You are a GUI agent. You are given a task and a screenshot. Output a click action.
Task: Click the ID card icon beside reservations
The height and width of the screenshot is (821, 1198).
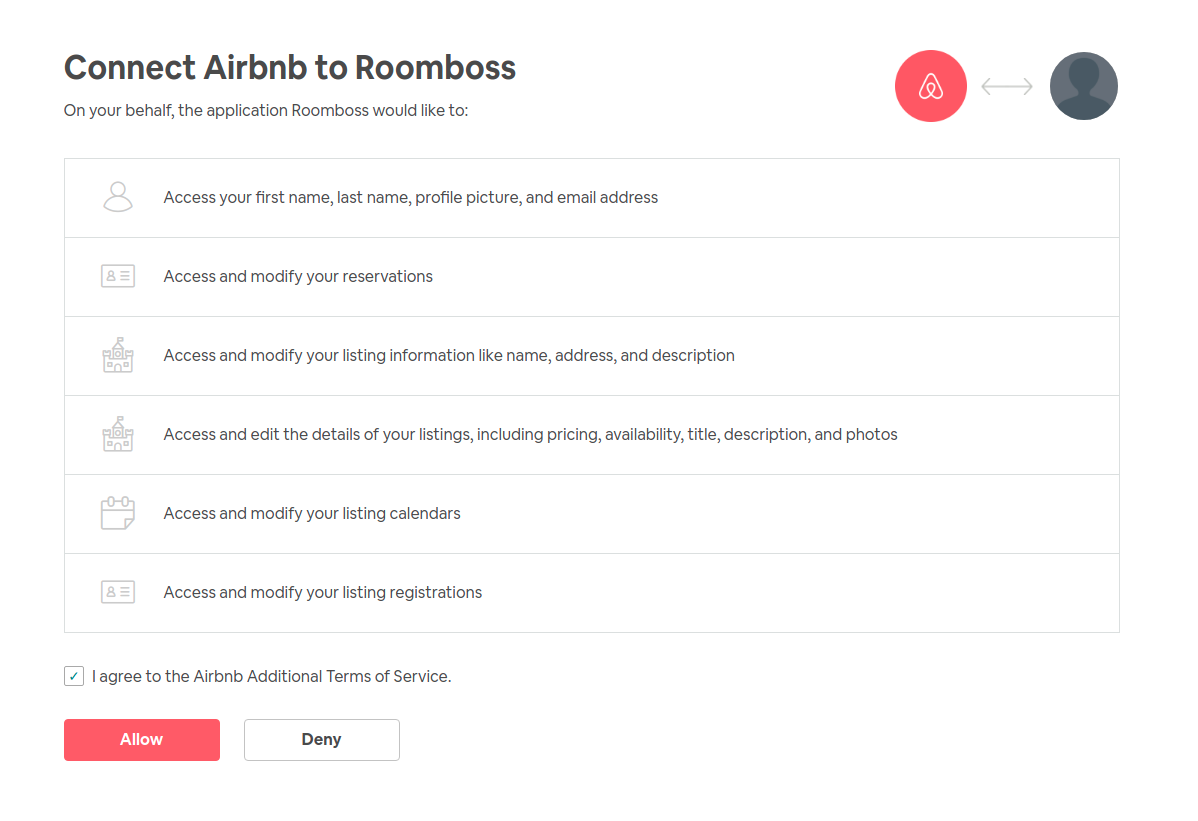(x=118, y=276)
